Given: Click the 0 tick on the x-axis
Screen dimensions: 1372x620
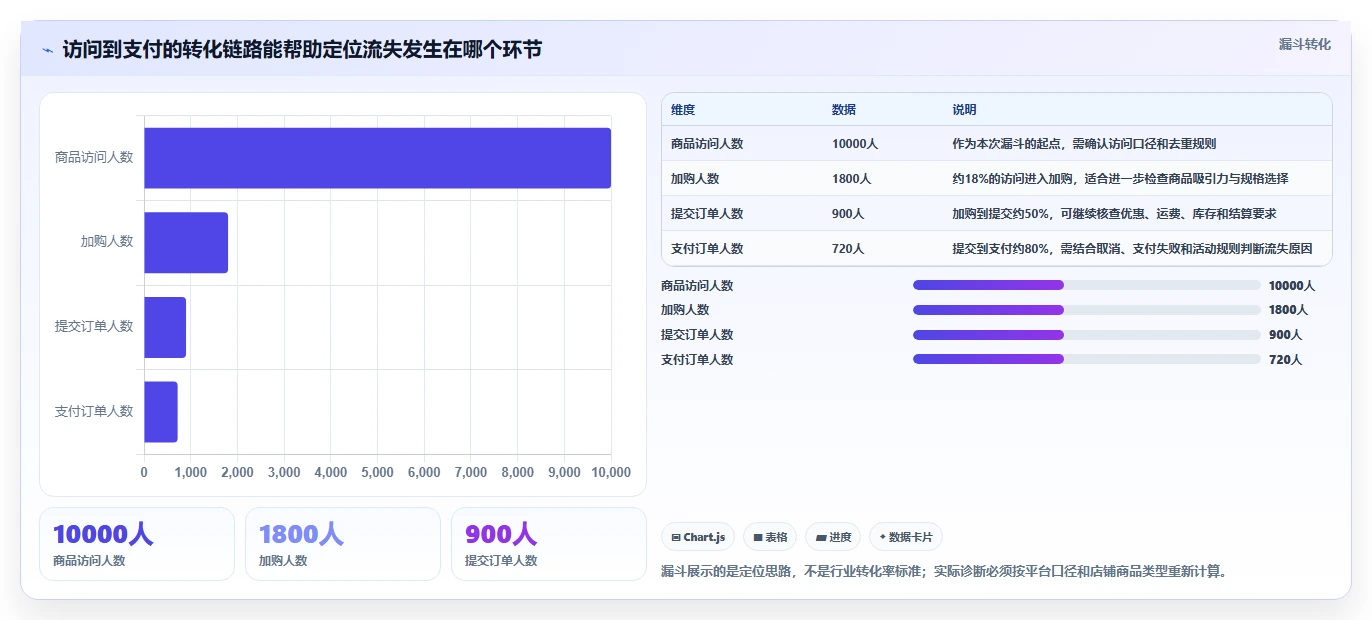Looking at the screenshot, I should tap(144, 472).
